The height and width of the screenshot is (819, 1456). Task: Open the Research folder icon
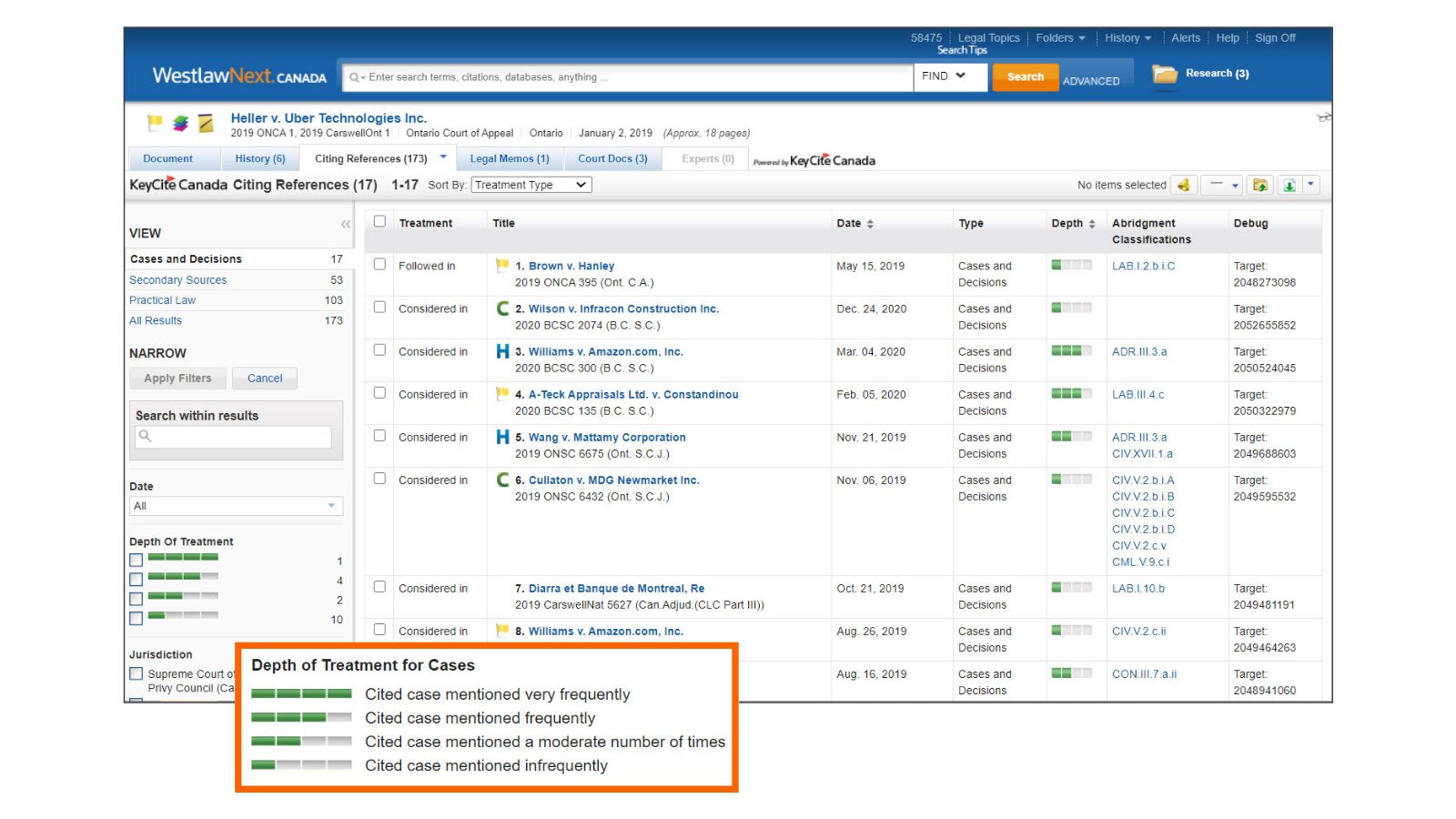coord(1165,74)
